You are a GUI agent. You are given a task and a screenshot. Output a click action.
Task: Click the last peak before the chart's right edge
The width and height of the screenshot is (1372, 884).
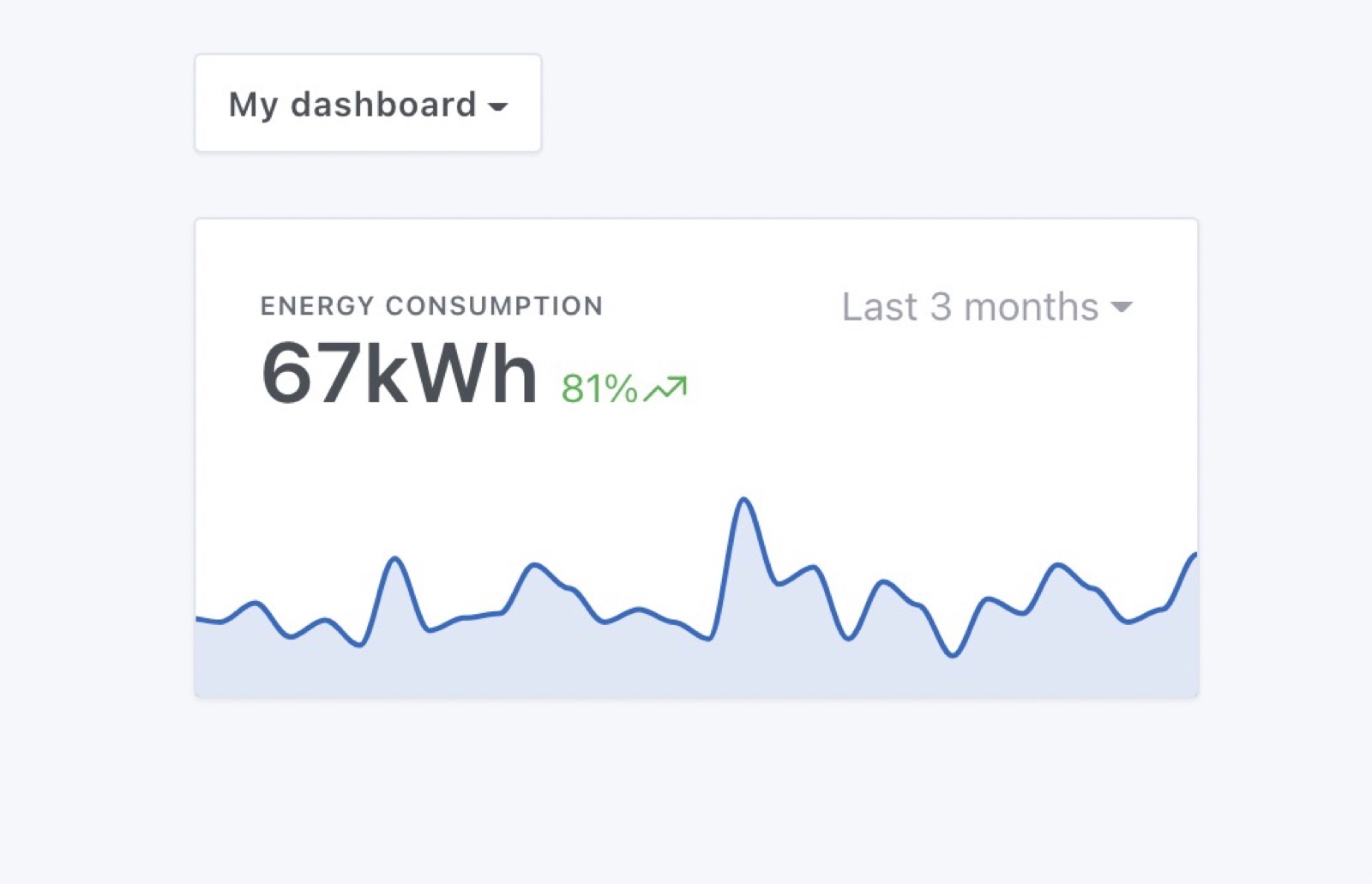coord(1059,565)
